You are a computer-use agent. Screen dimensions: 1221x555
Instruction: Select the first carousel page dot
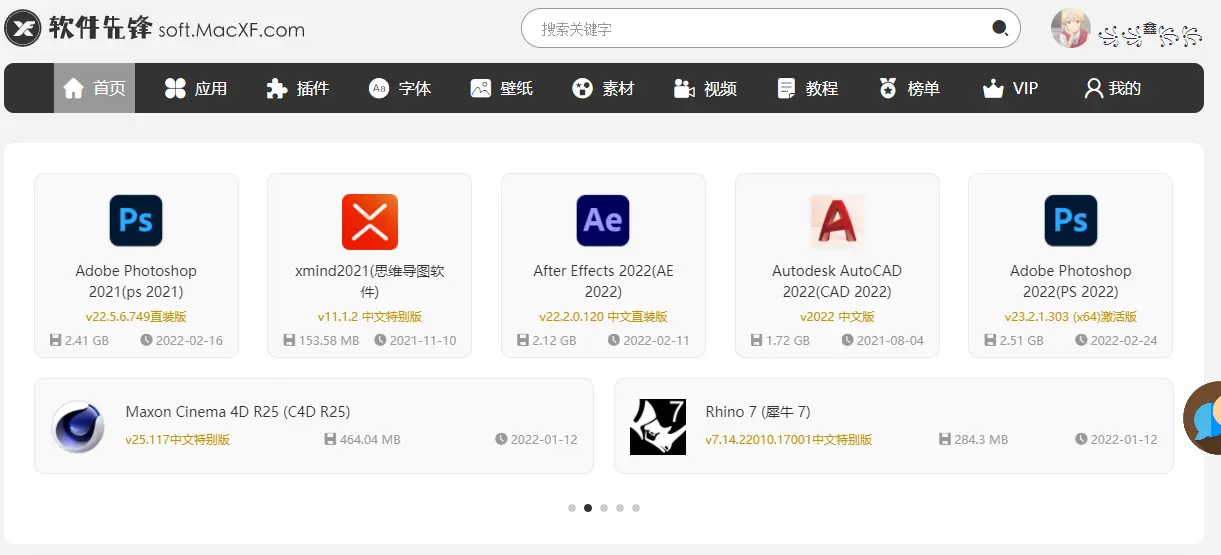click(x=572, y=508)
